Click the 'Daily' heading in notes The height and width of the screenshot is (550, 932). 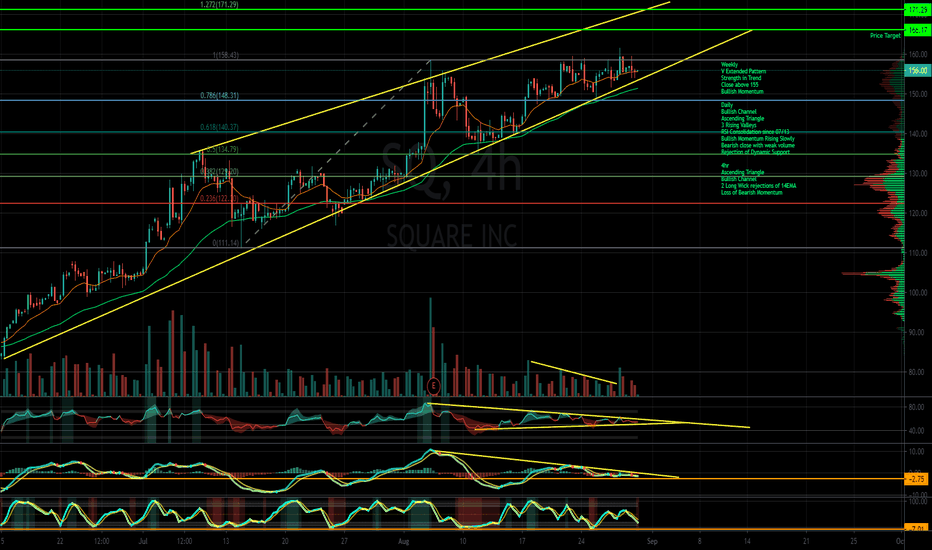coord(727,105)
